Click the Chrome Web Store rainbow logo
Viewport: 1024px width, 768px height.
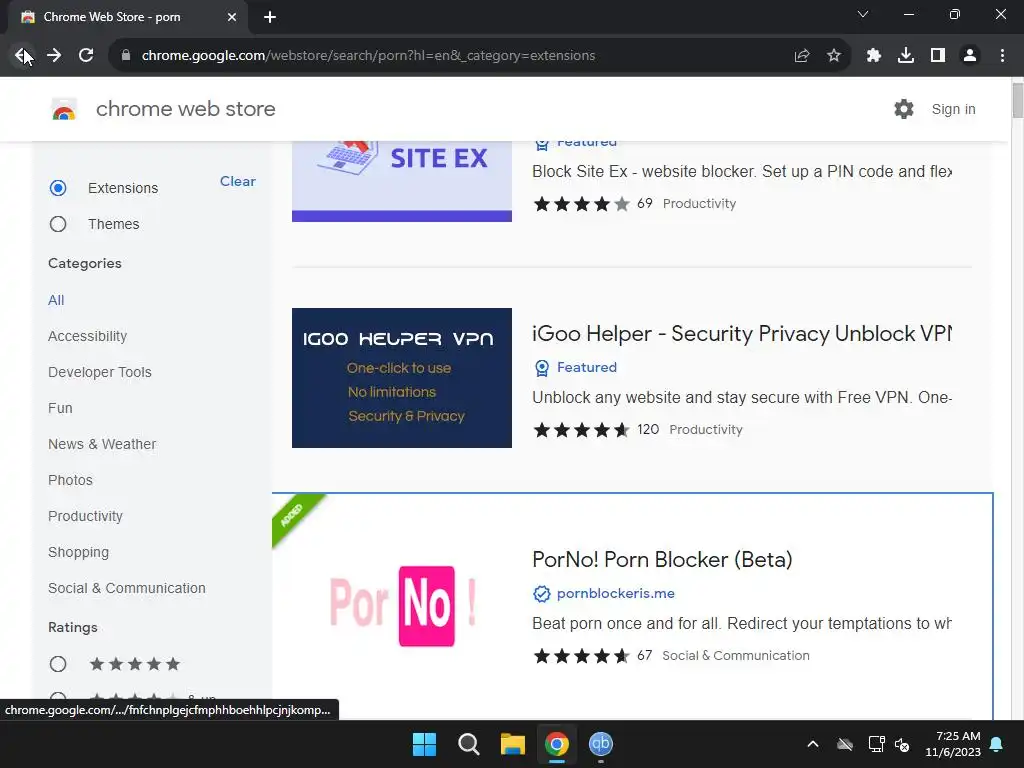tap(64, 110)
